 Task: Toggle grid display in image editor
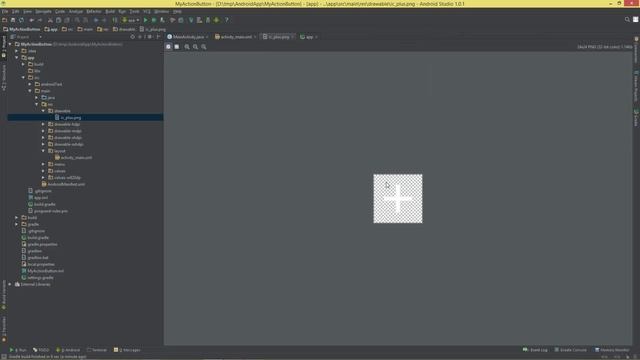[177, 47]
